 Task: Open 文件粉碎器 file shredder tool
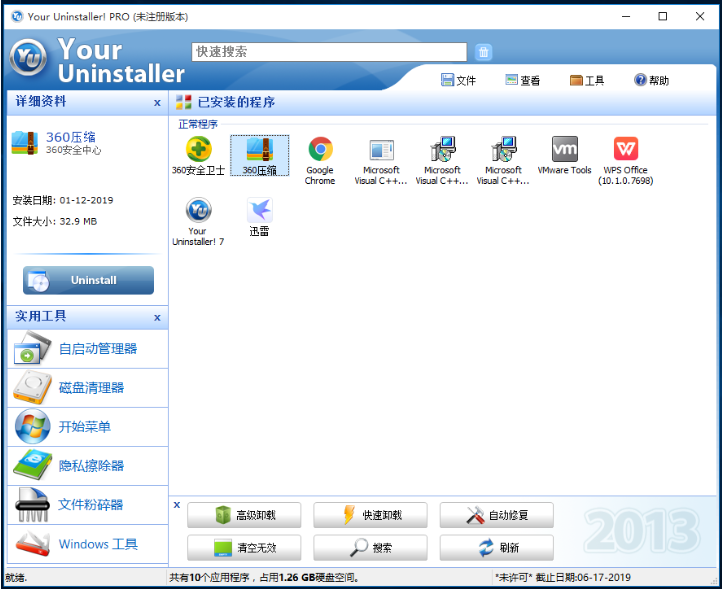click(x=87, y=505)
